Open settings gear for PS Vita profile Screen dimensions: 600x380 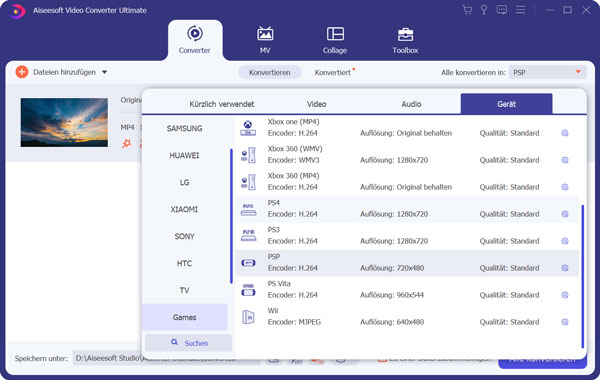(565, 295)
